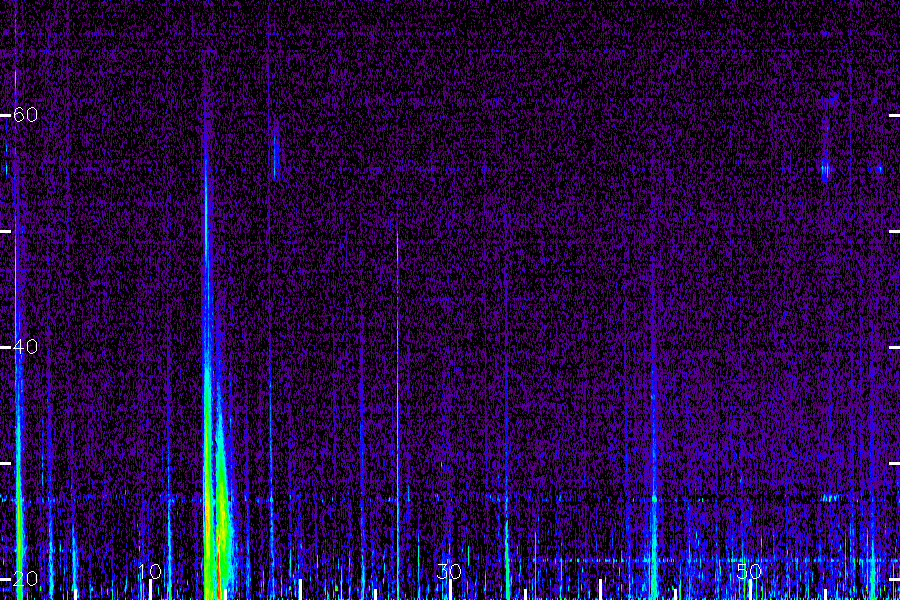This screenshot has height=600, width=900.
Task: Click the 30 label on the horizontal axis
Action: click(449, 571)
